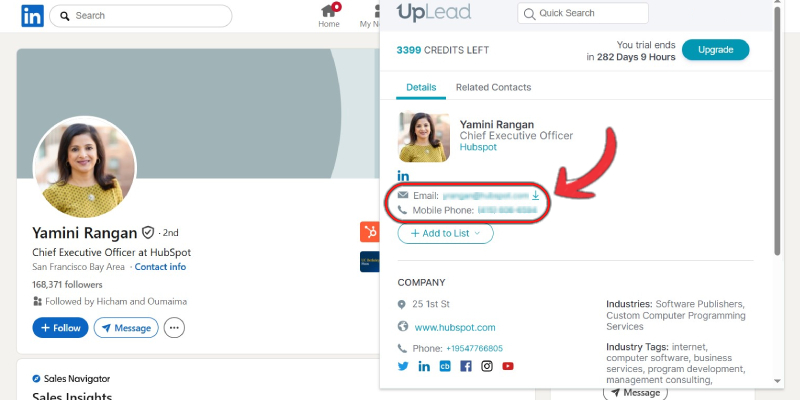This screenshot has height=400, width=800.
Task: Open company Instagram icon
Action: point(487,366)
